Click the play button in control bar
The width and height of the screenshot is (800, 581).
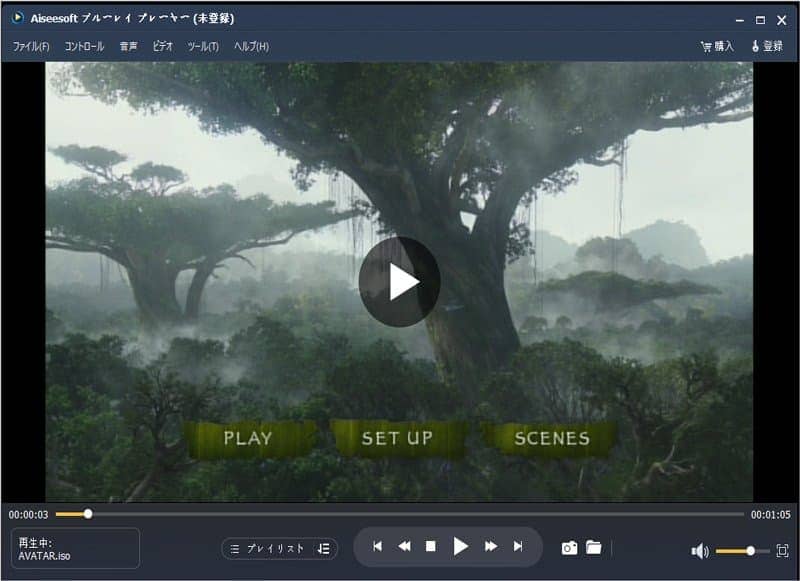461,546
